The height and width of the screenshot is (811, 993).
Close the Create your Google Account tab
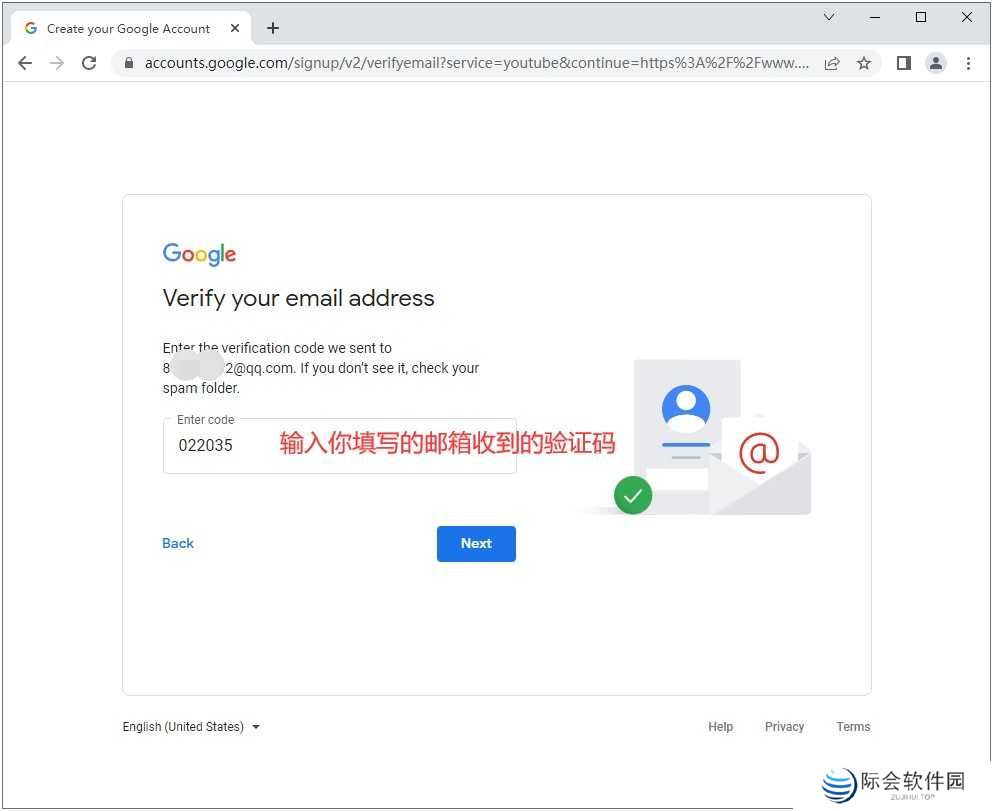[235, 28]
